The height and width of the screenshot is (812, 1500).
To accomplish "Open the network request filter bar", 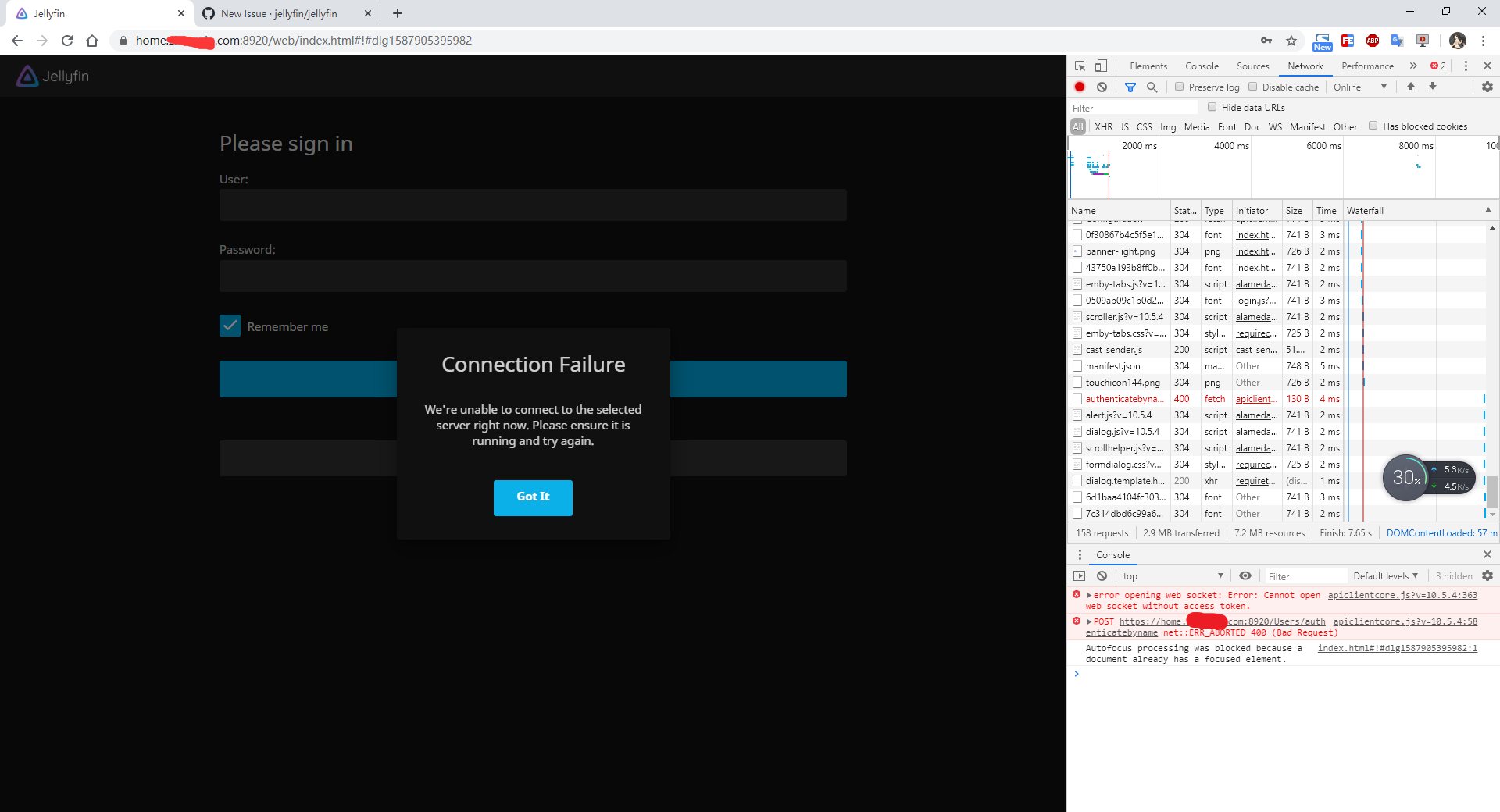I will (1129, 87).
